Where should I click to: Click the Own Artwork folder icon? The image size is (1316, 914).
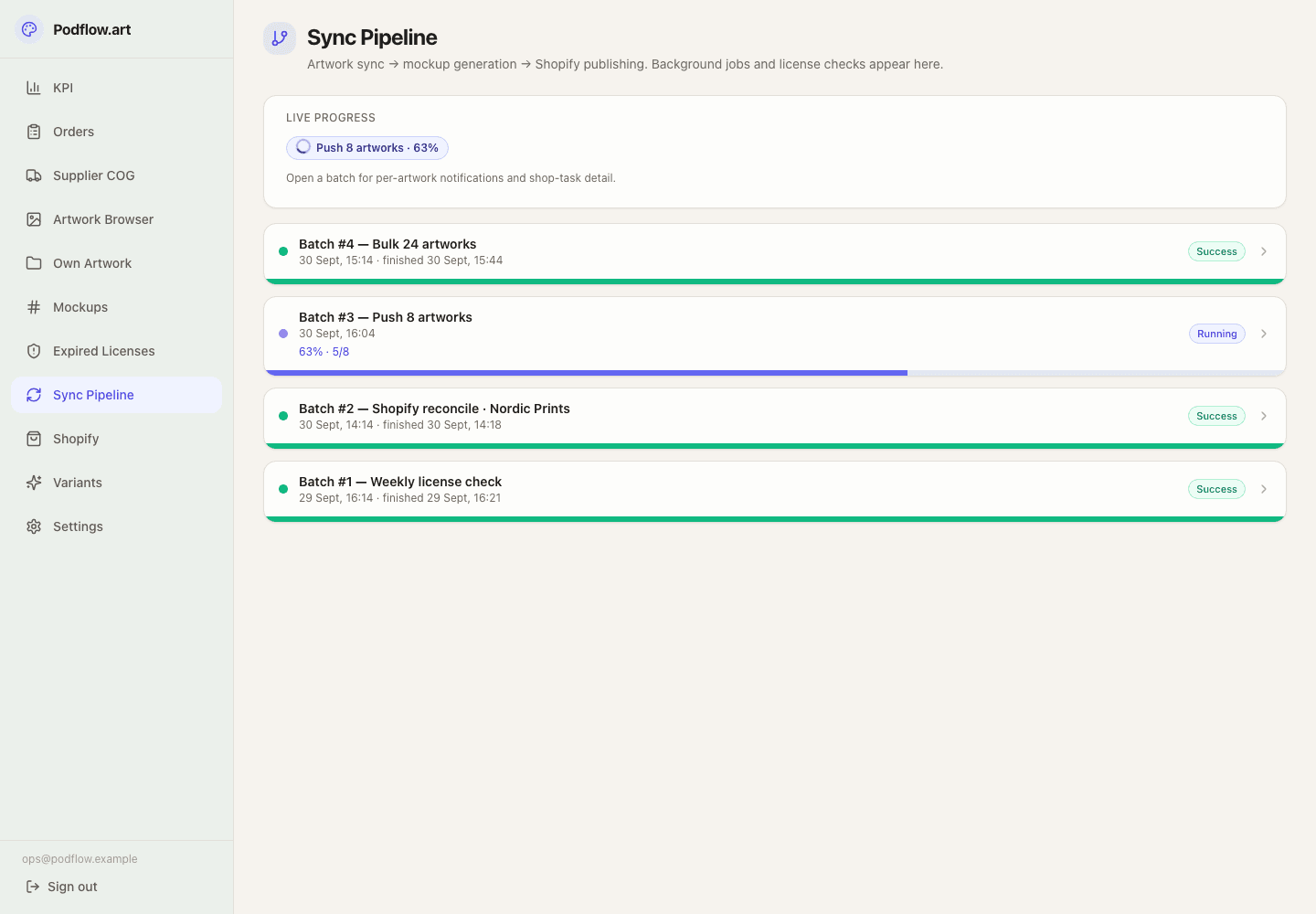[34, 263]
